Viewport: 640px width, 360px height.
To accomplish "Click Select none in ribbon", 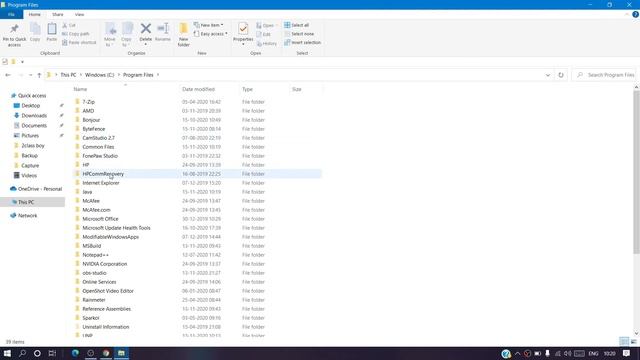I will pyautogui.click(x=299, y=34).
